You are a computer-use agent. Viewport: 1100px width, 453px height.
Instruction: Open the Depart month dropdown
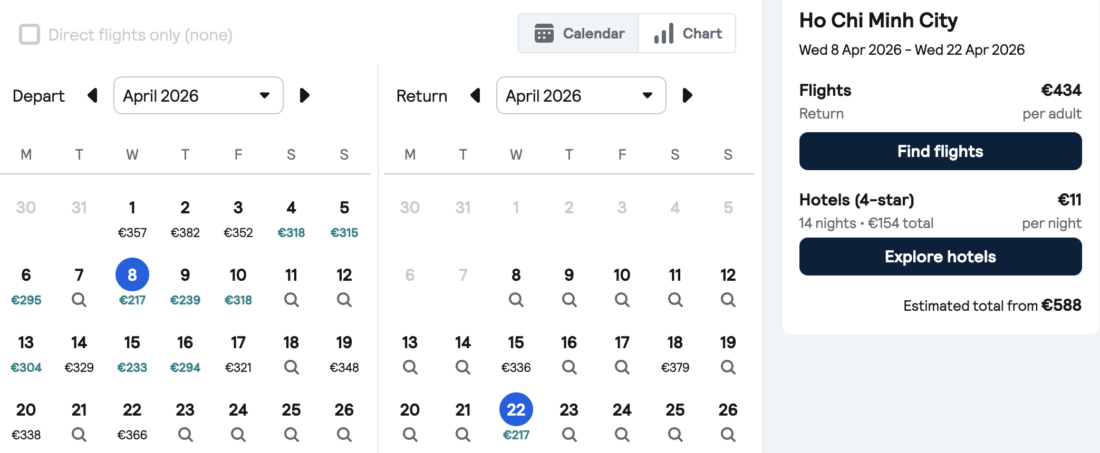(198, 96)
